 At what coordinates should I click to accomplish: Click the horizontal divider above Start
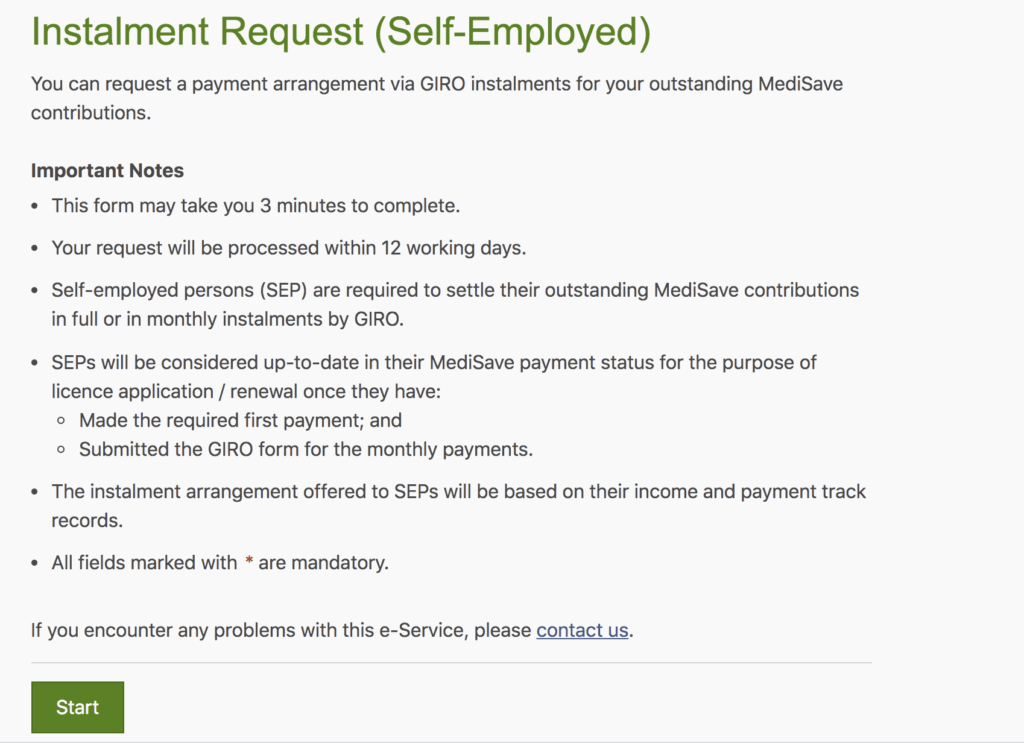(x=451, y=663)
